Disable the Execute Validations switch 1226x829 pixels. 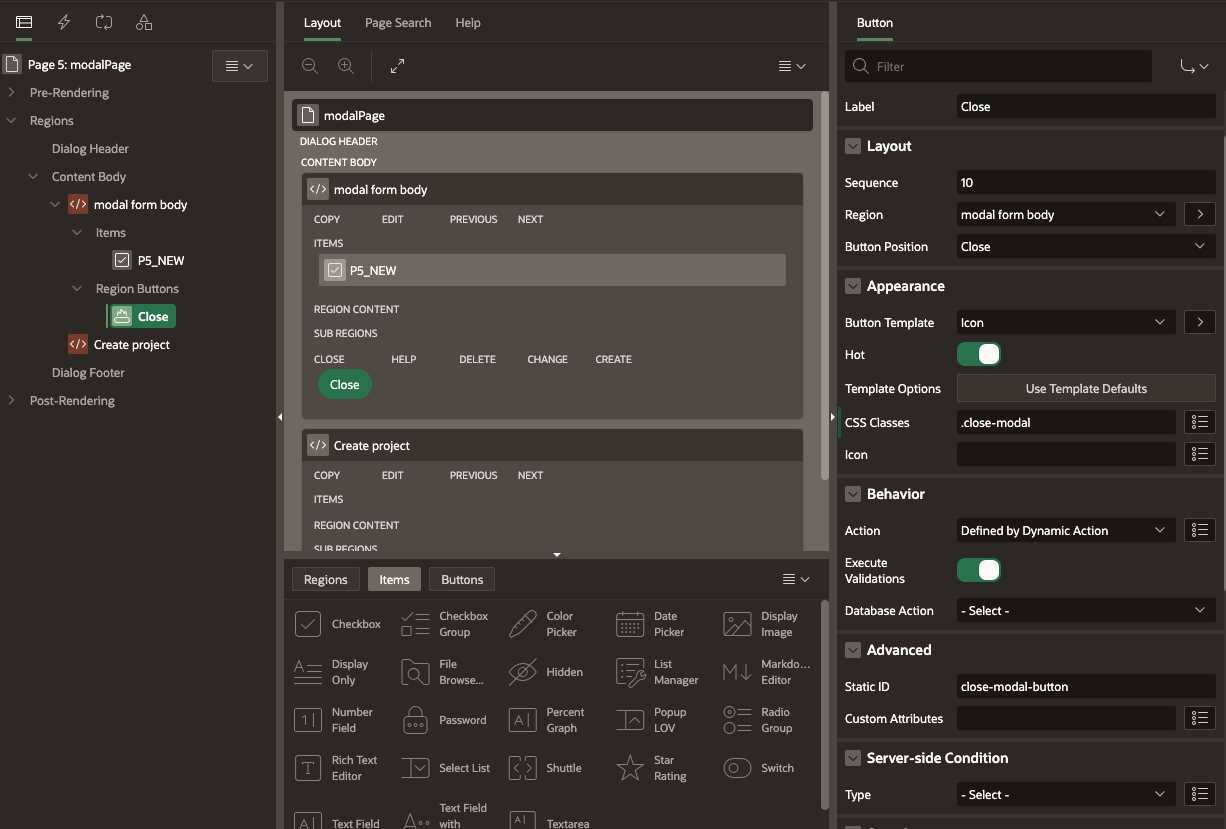click(978, 571)
